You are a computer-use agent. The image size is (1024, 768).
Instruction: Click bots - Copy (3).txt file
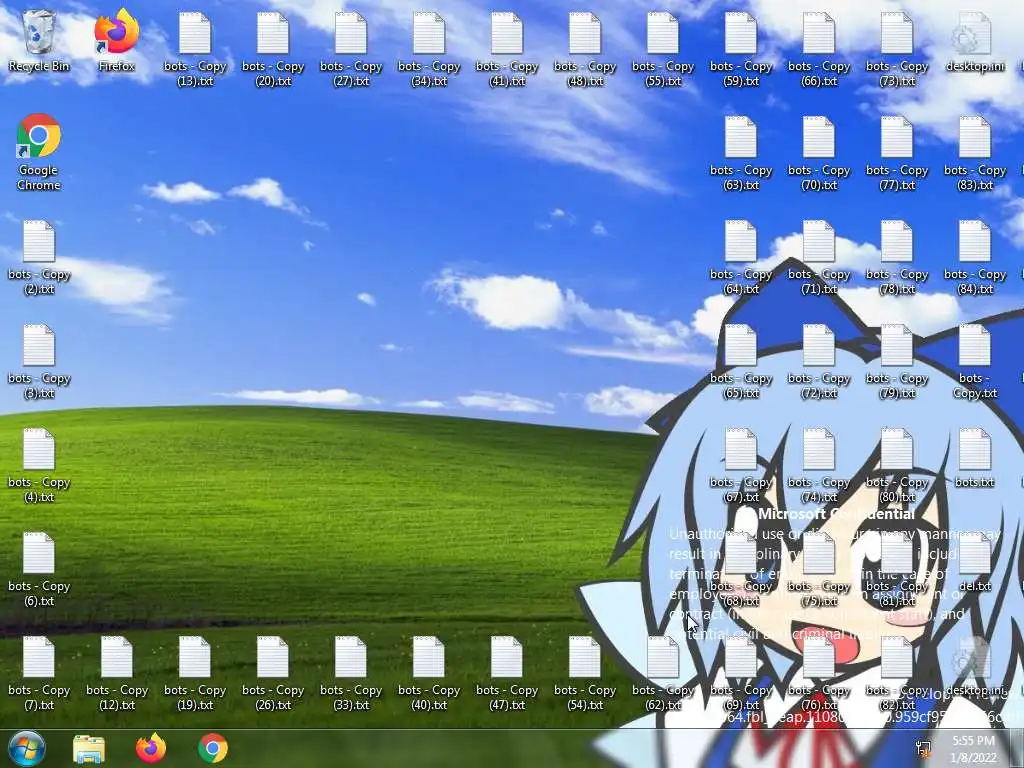(x=39, y=361)
